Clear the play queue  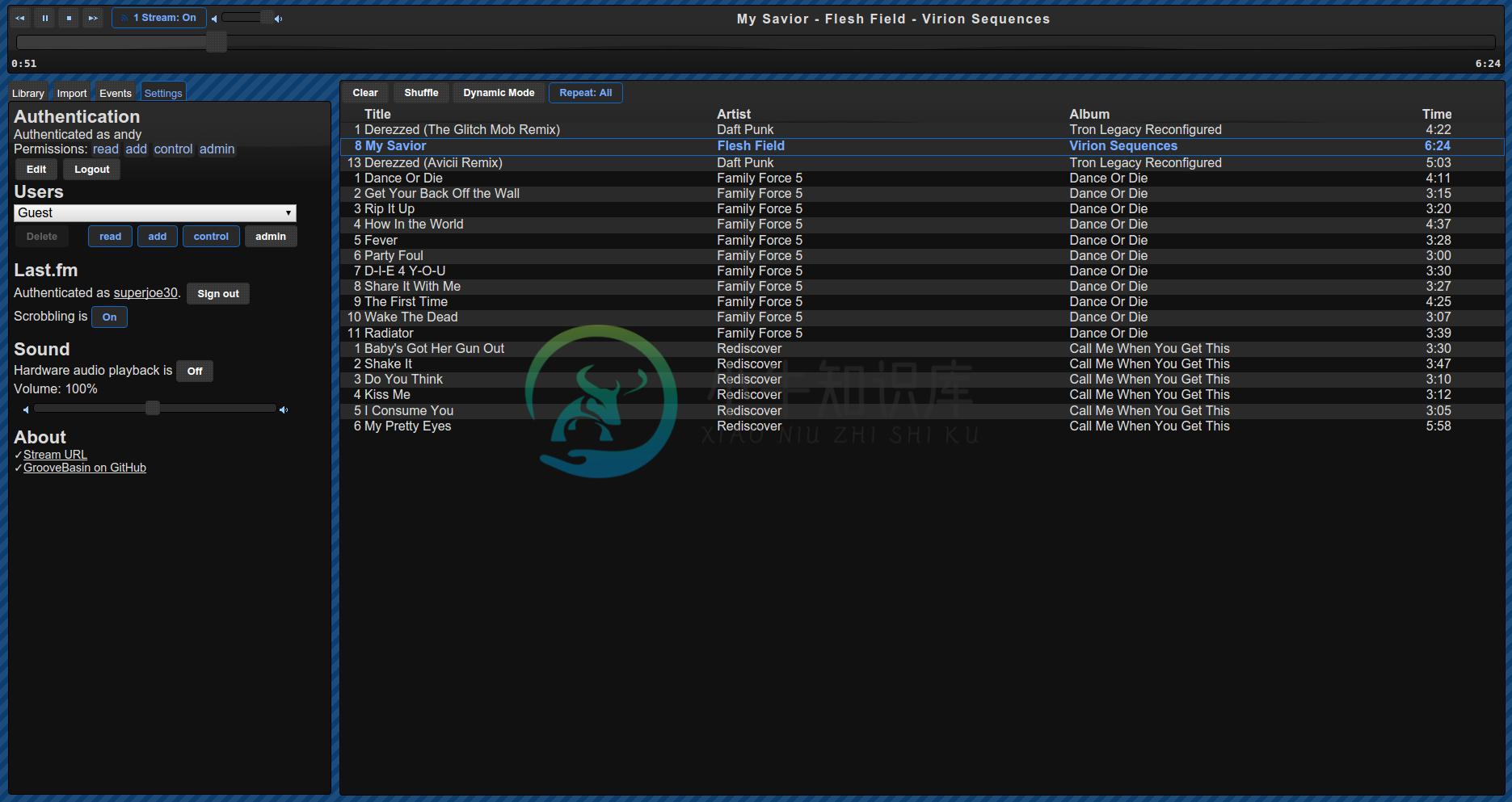(365, 93)
